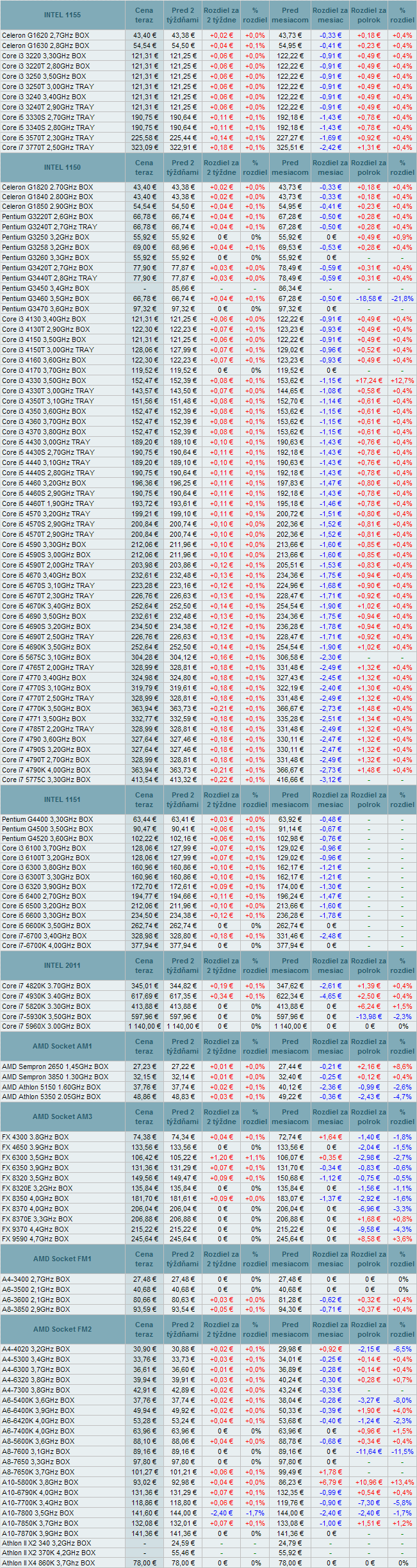417x1568 pixels.
Task: Select A10-7800 3,5GHz BOX product name
Action: pyautogui.click(x=38, y=1512)
